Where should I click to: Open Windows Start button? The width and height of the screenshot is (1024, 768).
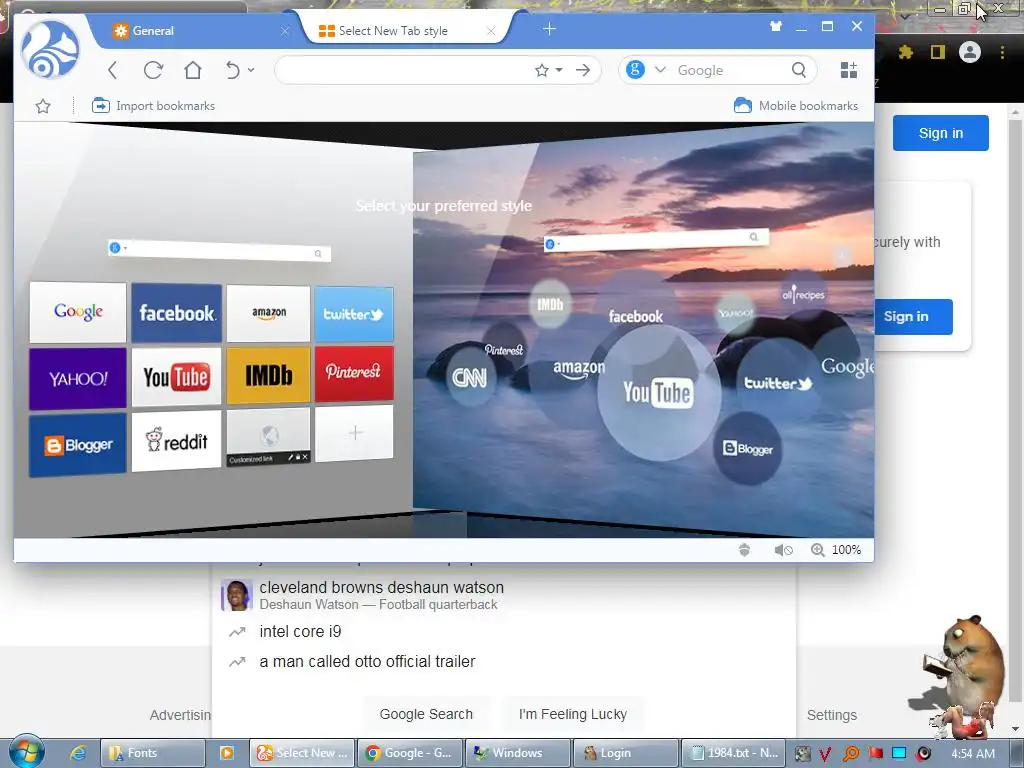[25, 752]
